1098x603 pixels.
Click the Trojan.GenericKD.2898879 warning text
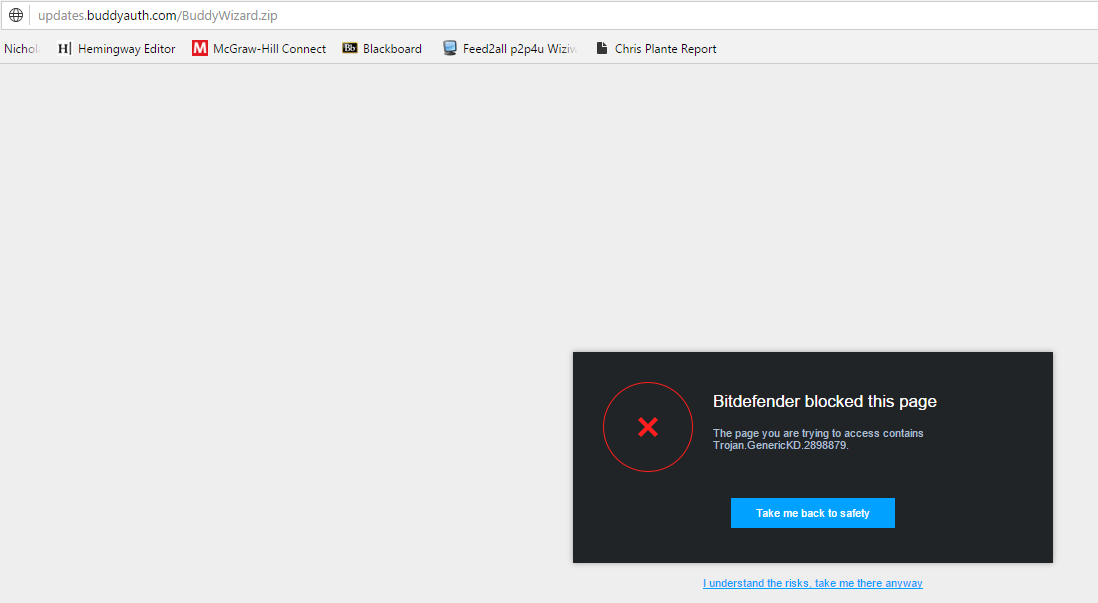(818, 439)
